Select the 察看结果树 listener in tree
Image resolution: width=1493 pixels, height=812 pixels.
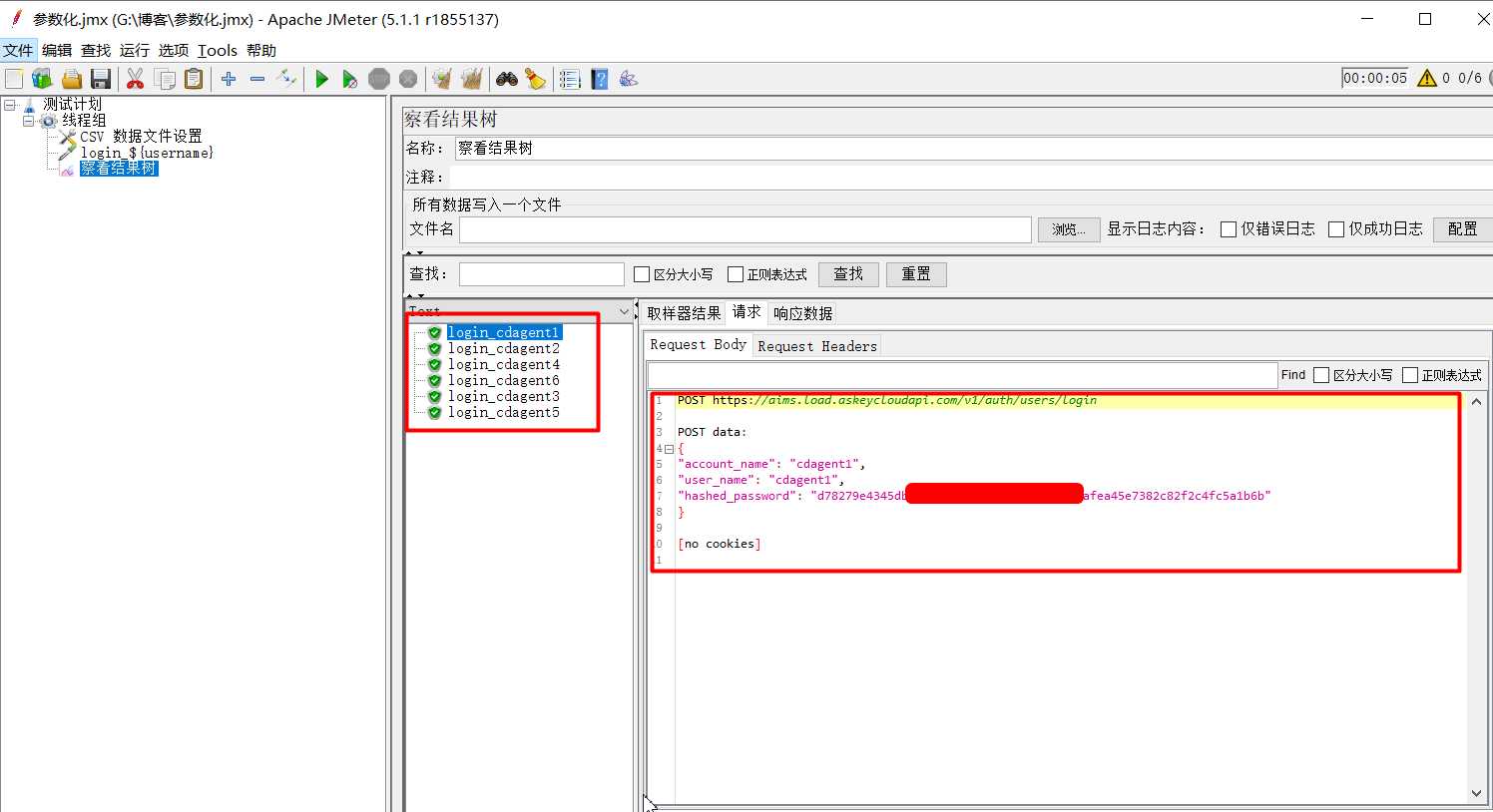pos(119,169)
